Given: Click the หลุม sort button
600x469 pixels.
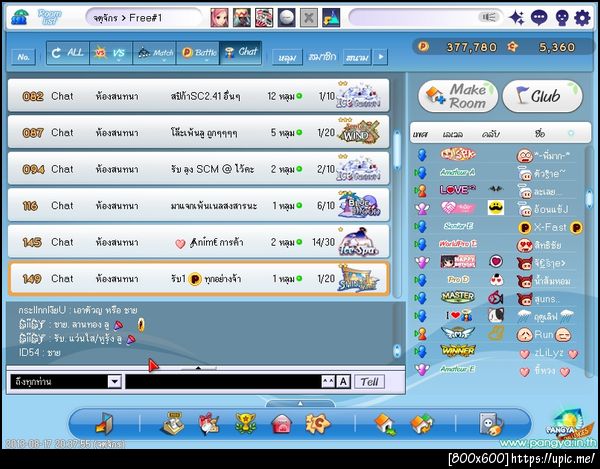Looking at the screenshot, I should click(287, 57).
